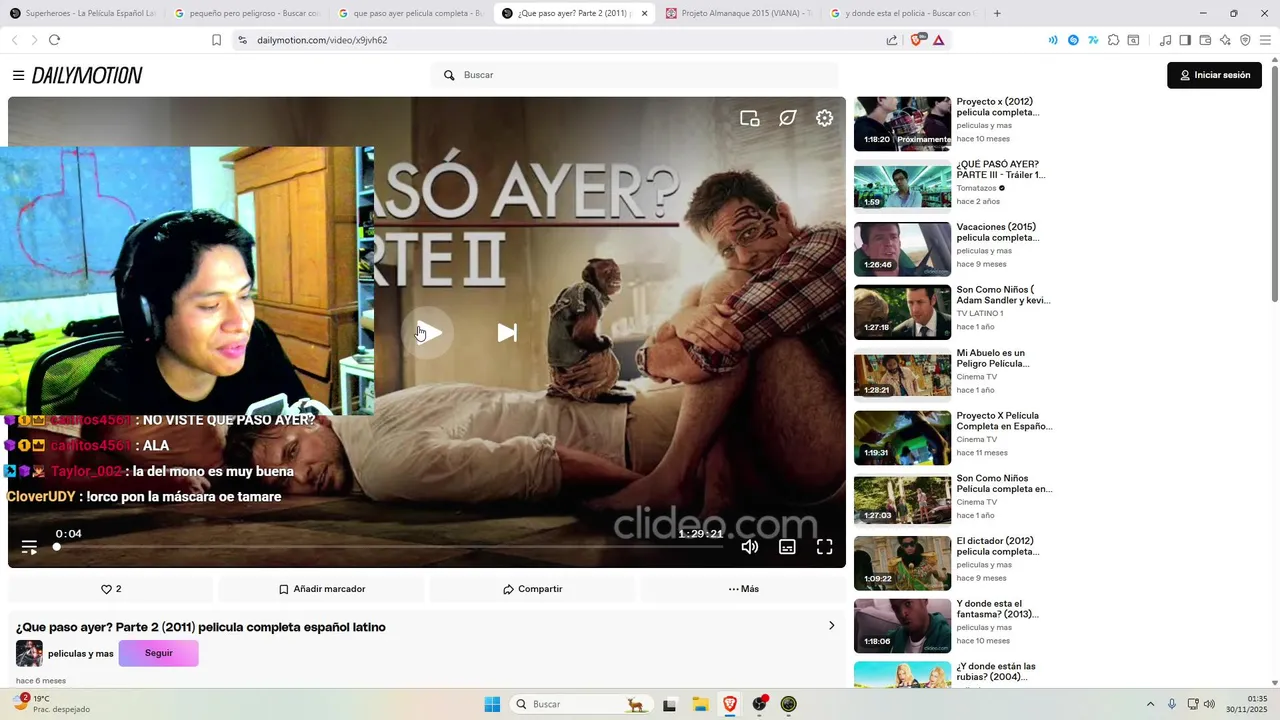Open the Windows Start menu
1280x720 pixels.
[x=492, y=704]
